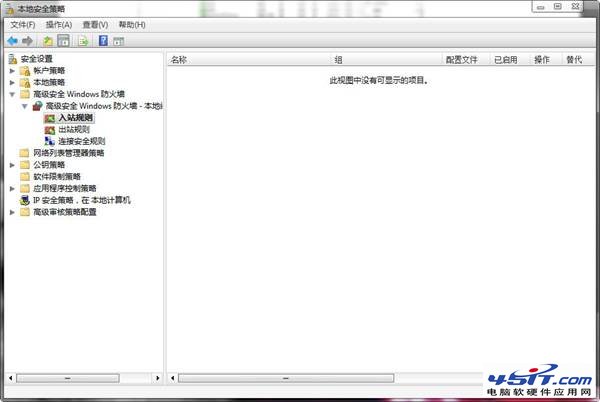Sort by the 替代 column header
Viewport: 600px width, 402px height.
click(578, 60)
